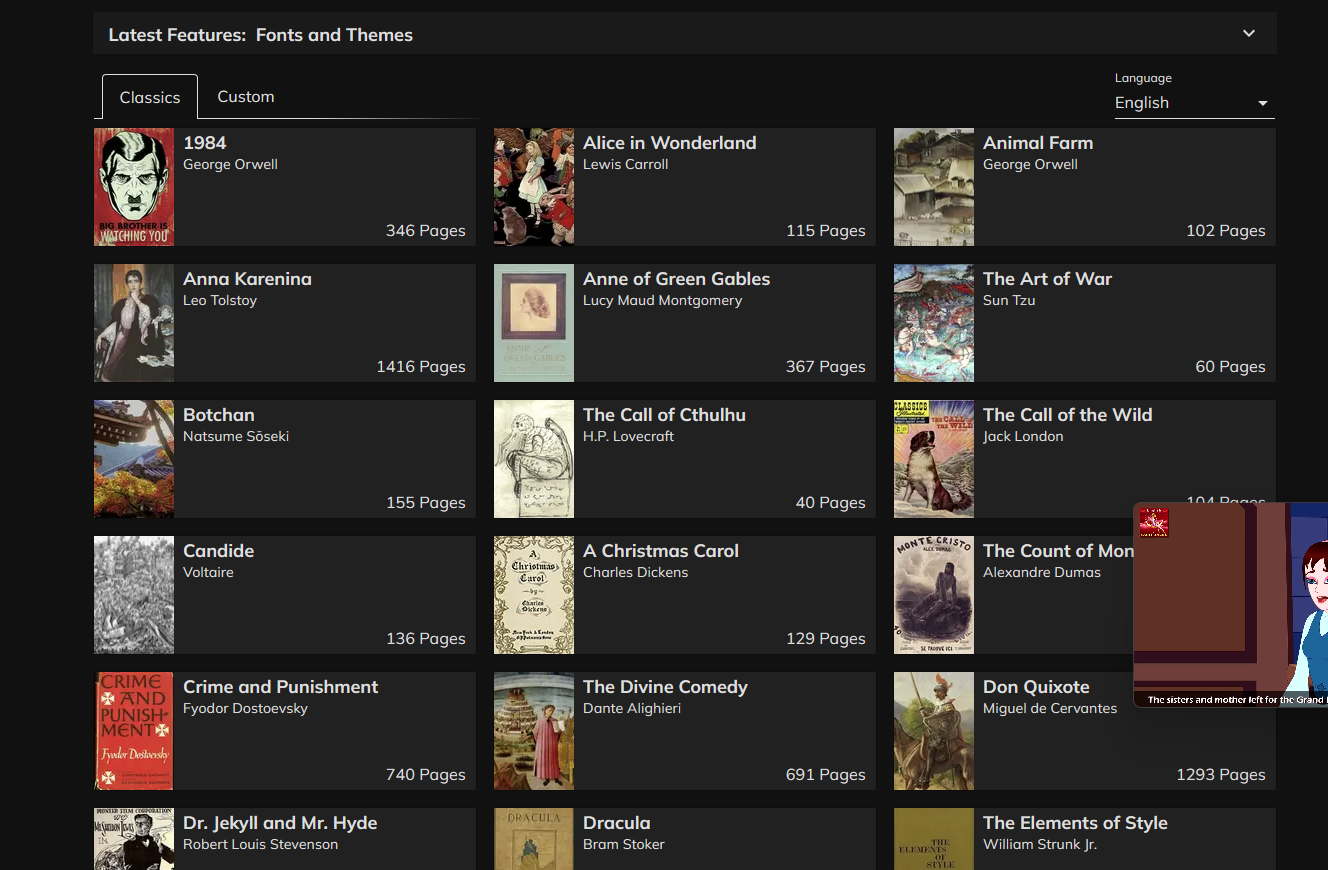Select the Botchan book cover
1328x870 pixels.
(134, 459)
